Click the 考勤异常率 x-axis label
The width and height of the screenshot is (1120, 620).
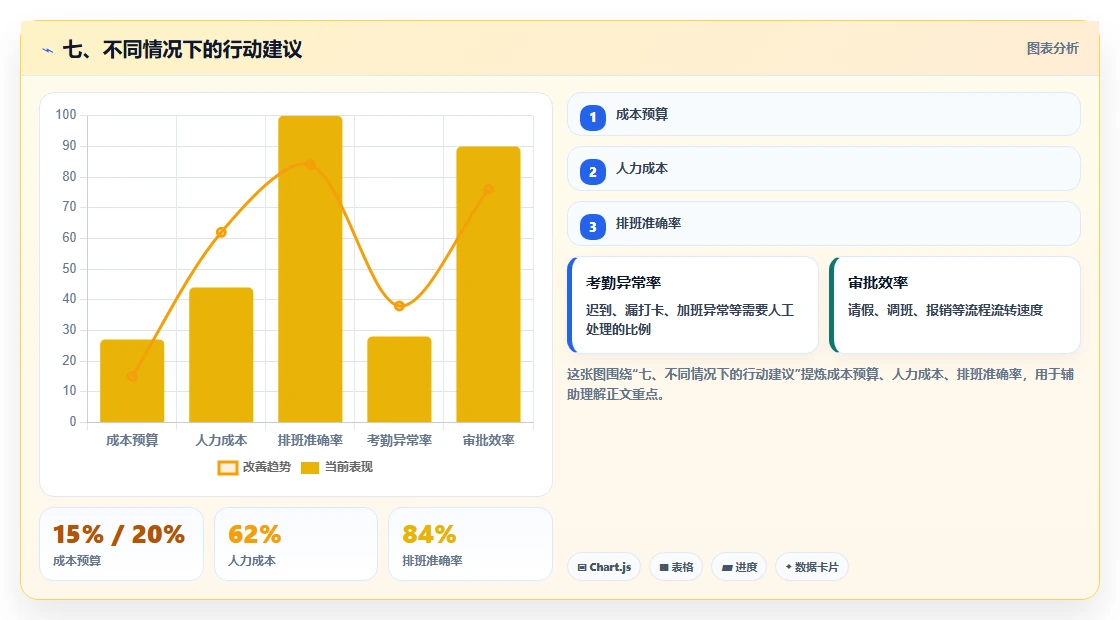(399, 441)
